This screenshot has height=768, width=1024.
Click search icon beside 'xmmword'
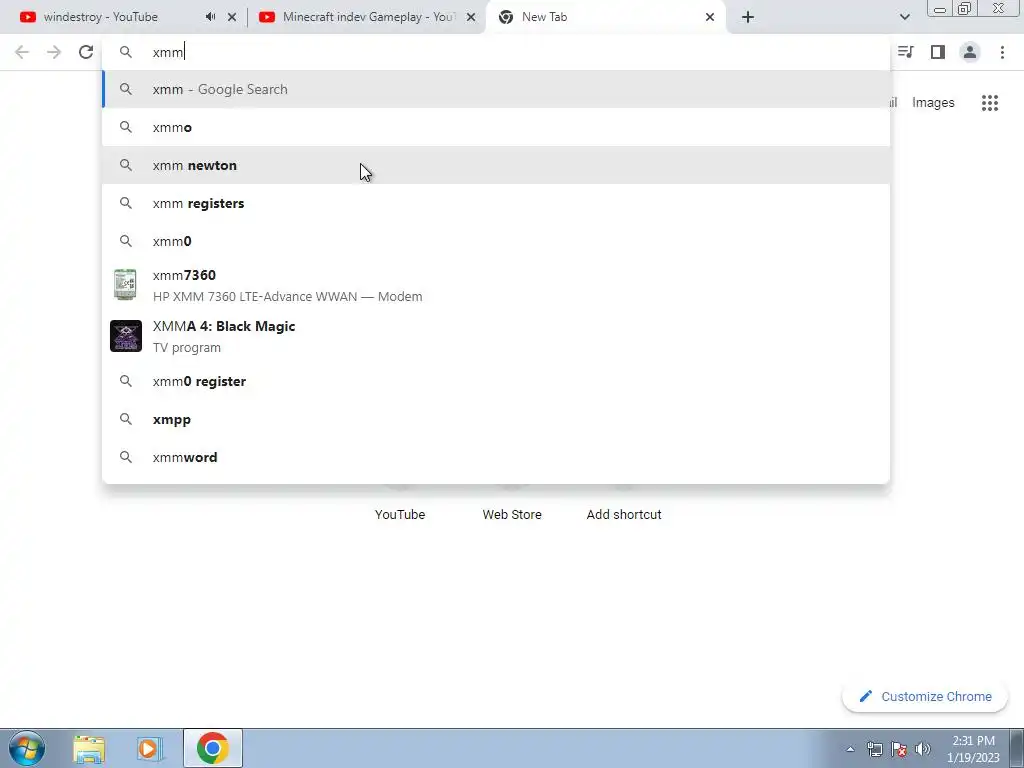pyautogui.click(x=126, y=457)
